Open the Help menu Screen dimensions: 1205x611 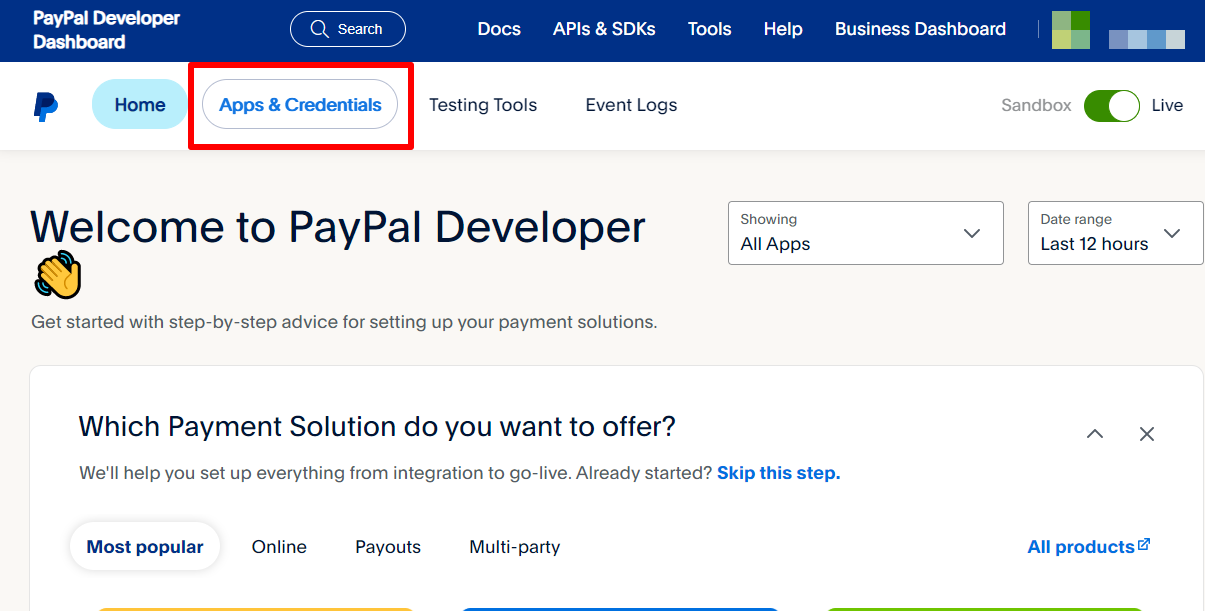(x=783, y=29)
